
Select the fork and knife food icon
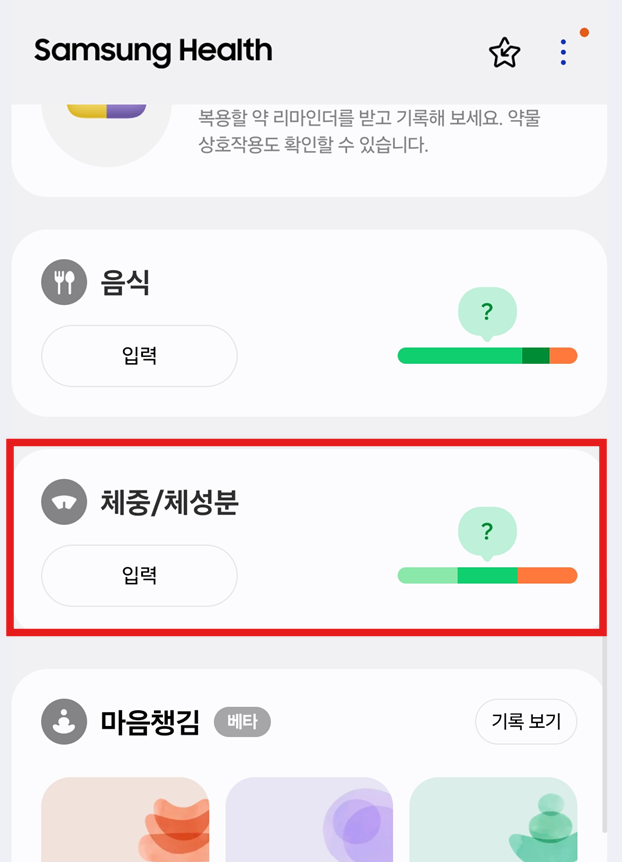63,282
